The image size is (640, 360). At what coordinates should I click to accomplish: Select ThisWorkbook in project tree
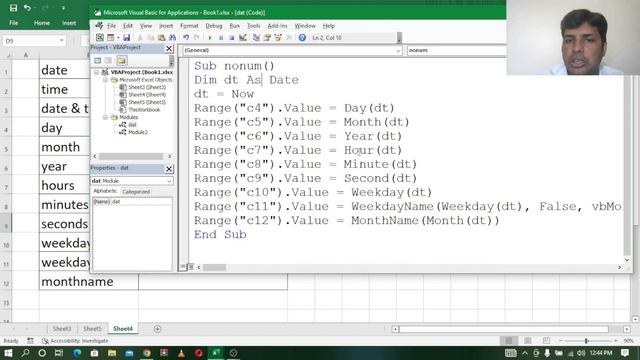(x=144, y=110)
